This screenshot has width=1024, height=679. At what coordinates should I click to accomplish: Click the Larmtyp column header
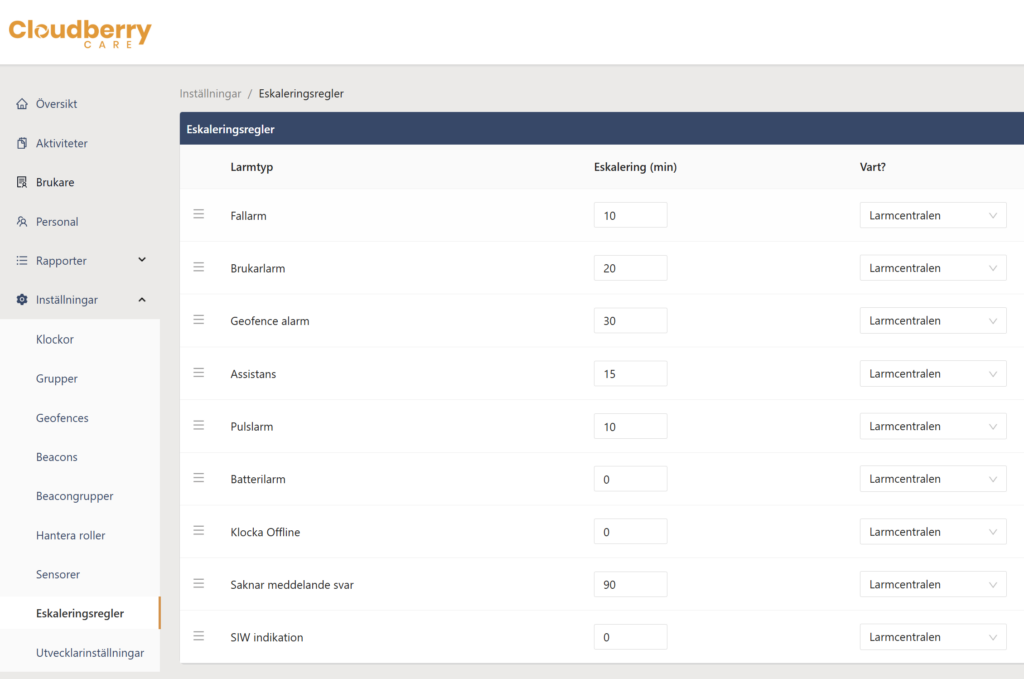tap(251, 167)
